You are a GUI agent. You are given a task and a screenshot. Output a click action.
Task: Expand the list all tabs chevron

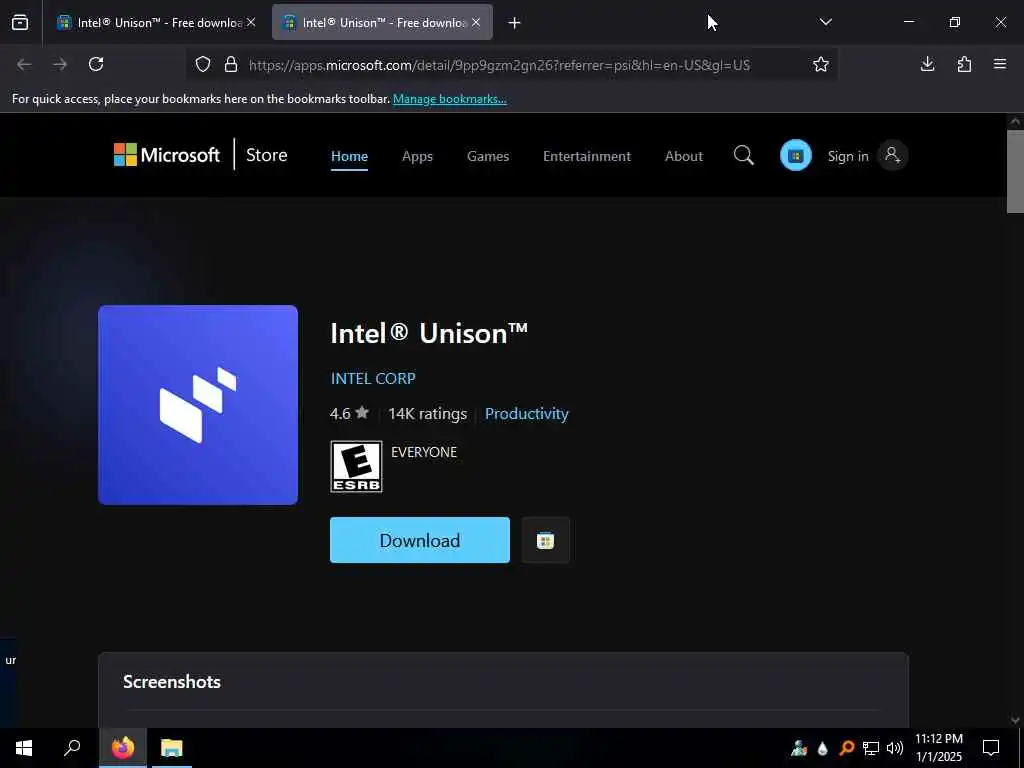coord(825,22)
